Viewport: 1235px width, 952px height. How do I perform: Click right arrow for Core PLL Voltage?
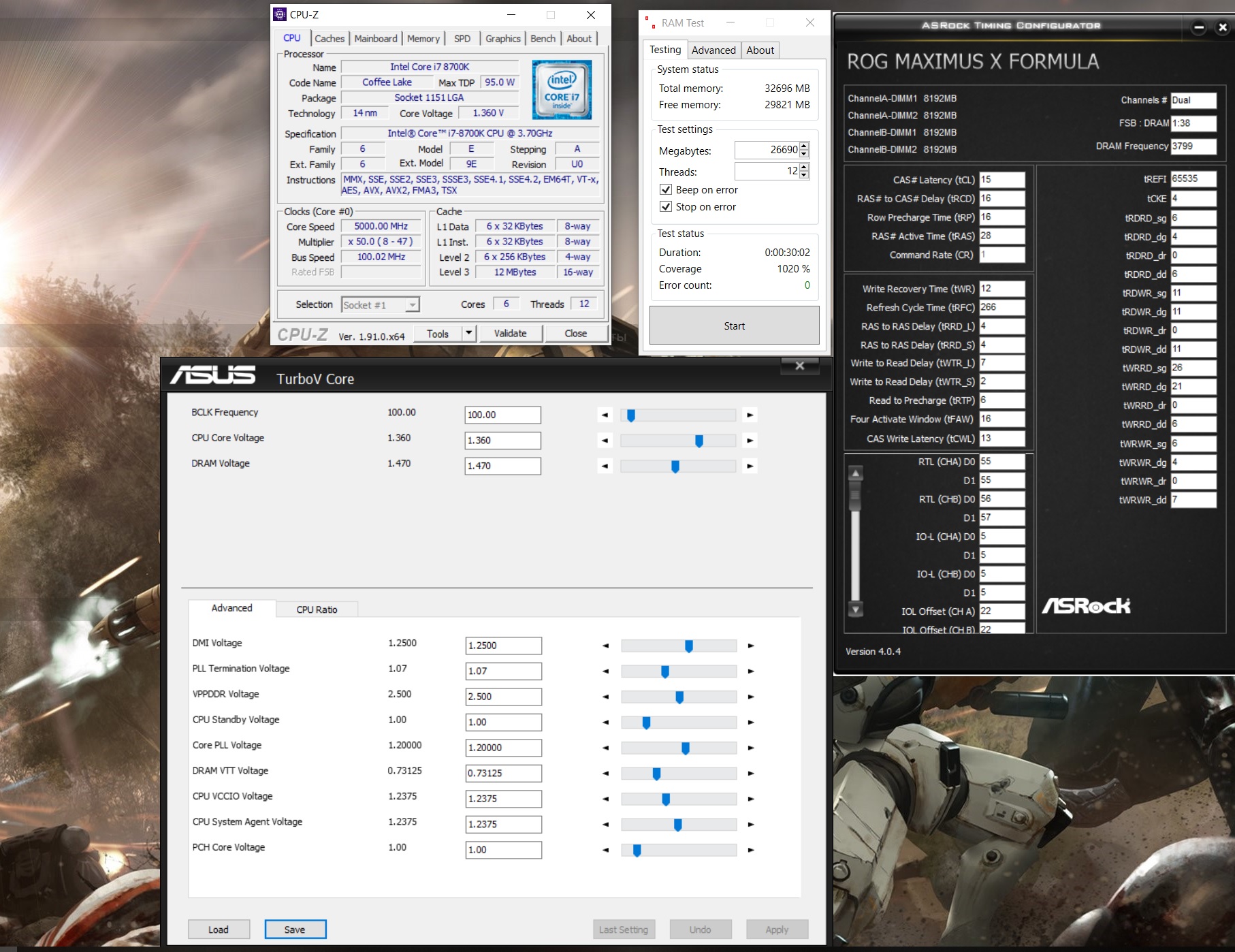[x=751, y=748]
